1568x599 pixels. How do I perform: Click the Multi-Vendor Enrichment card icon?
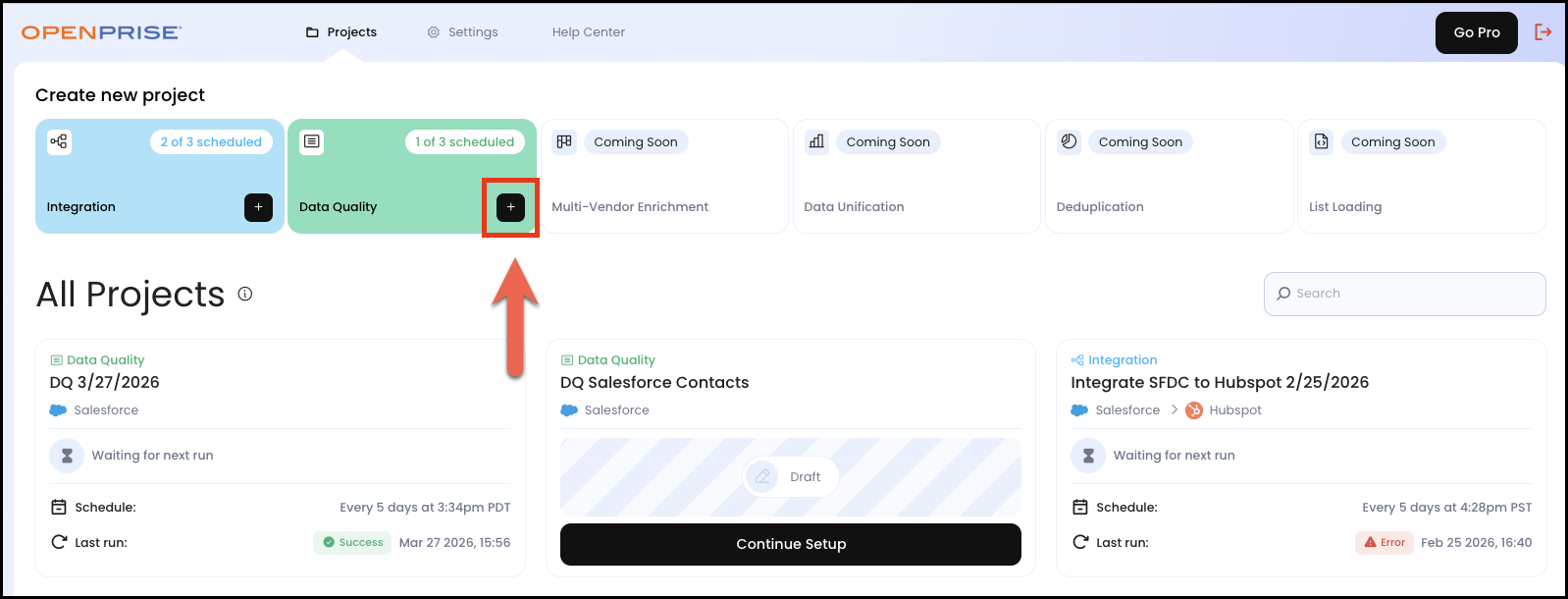tap(564, 141)
